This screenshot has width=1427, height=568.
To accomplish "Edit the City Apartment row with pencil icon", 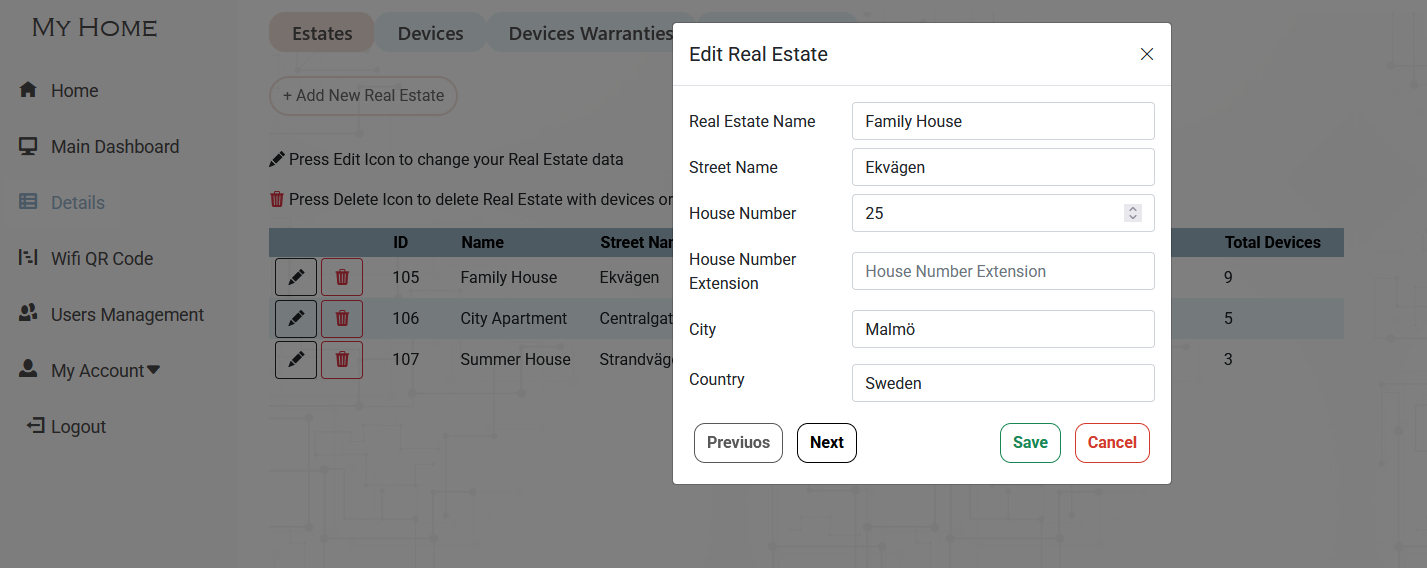I will (x=296, y=318).
